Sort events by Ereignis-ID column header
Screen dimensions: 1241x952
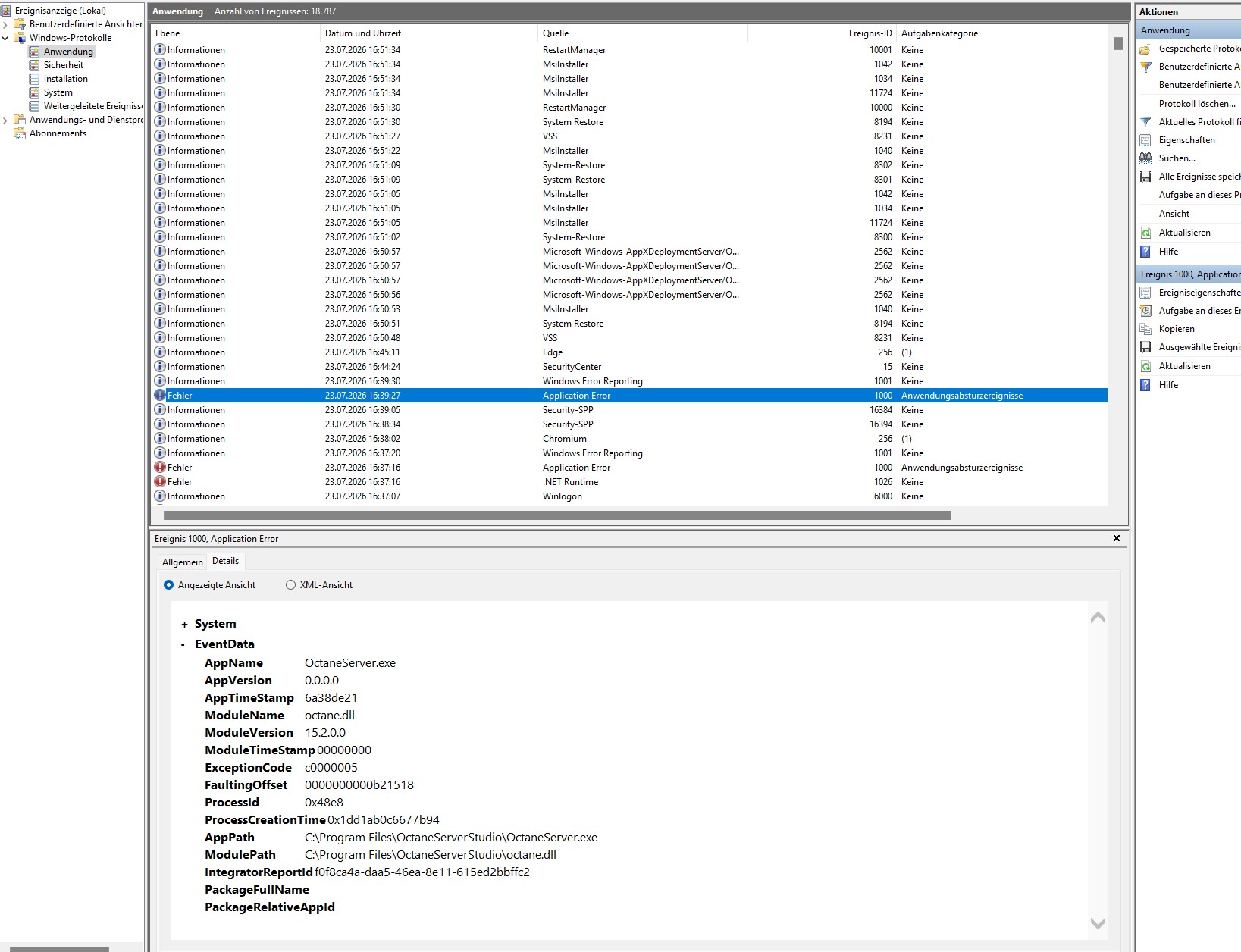tap(870, 33)
